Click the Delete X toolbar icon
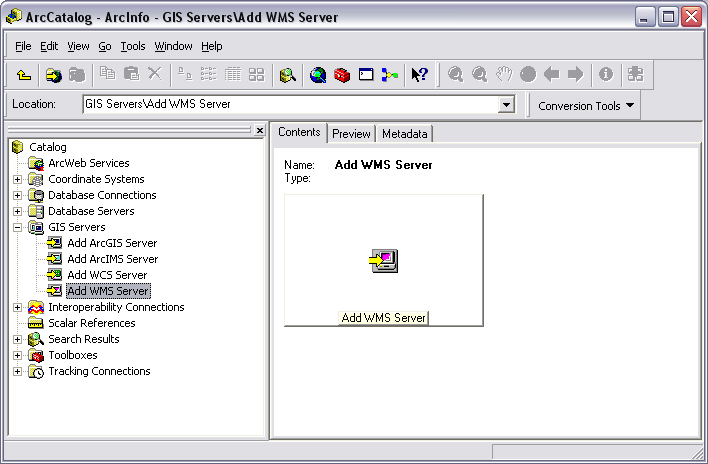The width and height of the screenshot is (708, 464). 155,74
